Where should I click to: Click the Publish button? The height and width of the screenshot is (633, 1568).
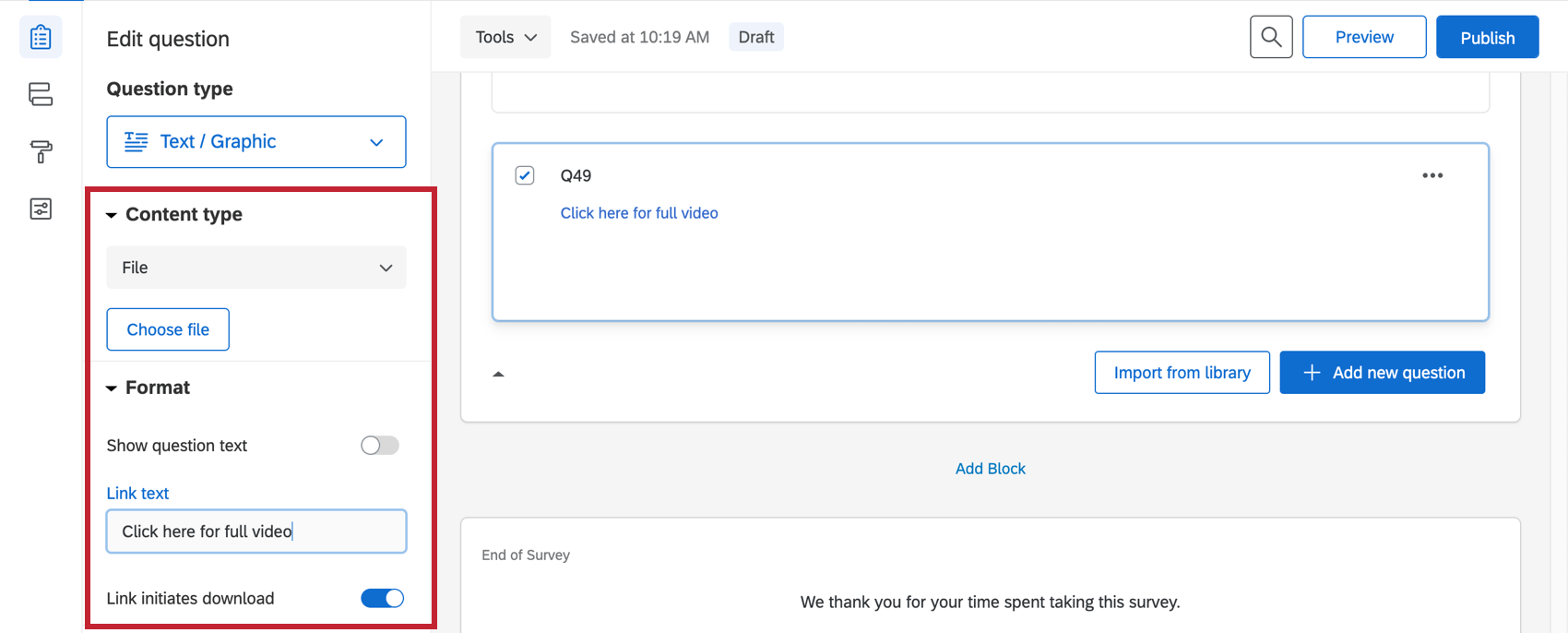pos(1487,37)
